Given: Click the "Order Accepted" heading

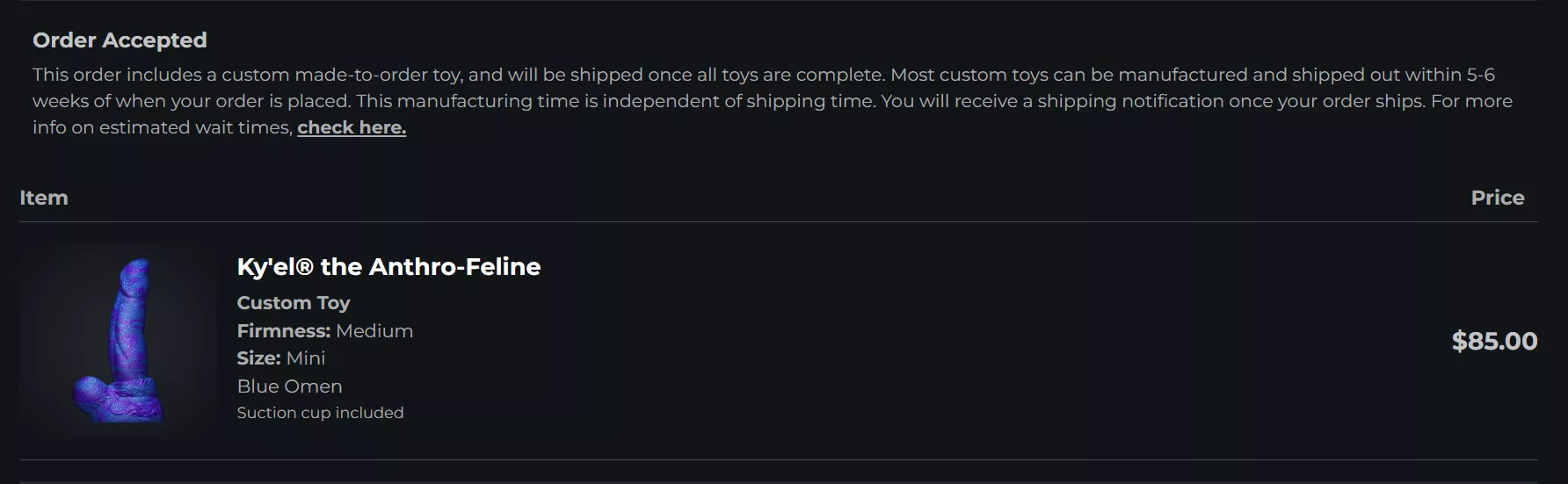Looking at the screenshot, I should [120, 40].
